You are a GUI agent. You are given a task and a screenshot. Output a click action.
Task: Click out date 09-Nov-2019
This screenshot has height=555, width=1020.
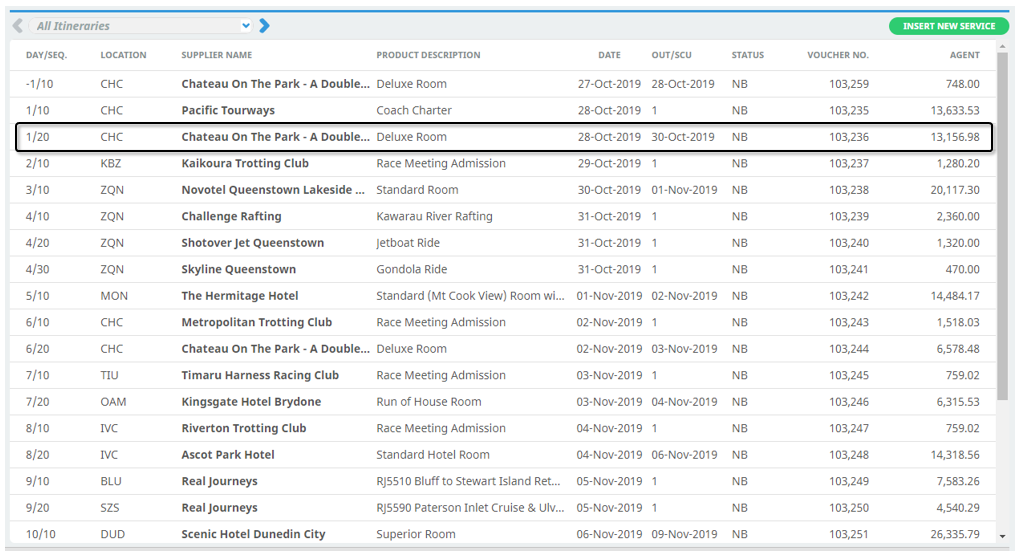pos(684,534)
